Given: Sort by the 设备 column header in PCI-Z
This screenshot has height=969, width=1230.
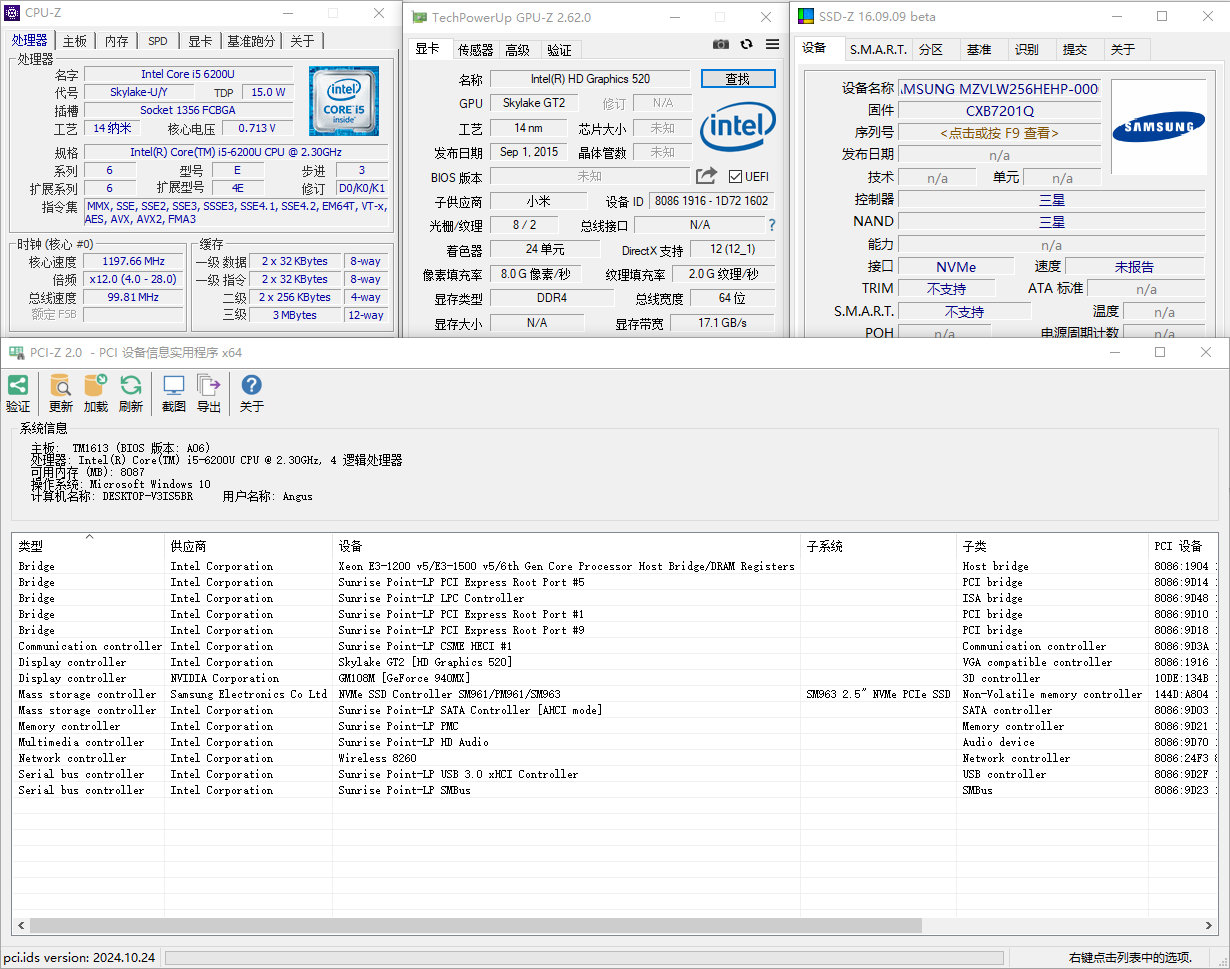Looking at the screenshot, I should (567, 546).
